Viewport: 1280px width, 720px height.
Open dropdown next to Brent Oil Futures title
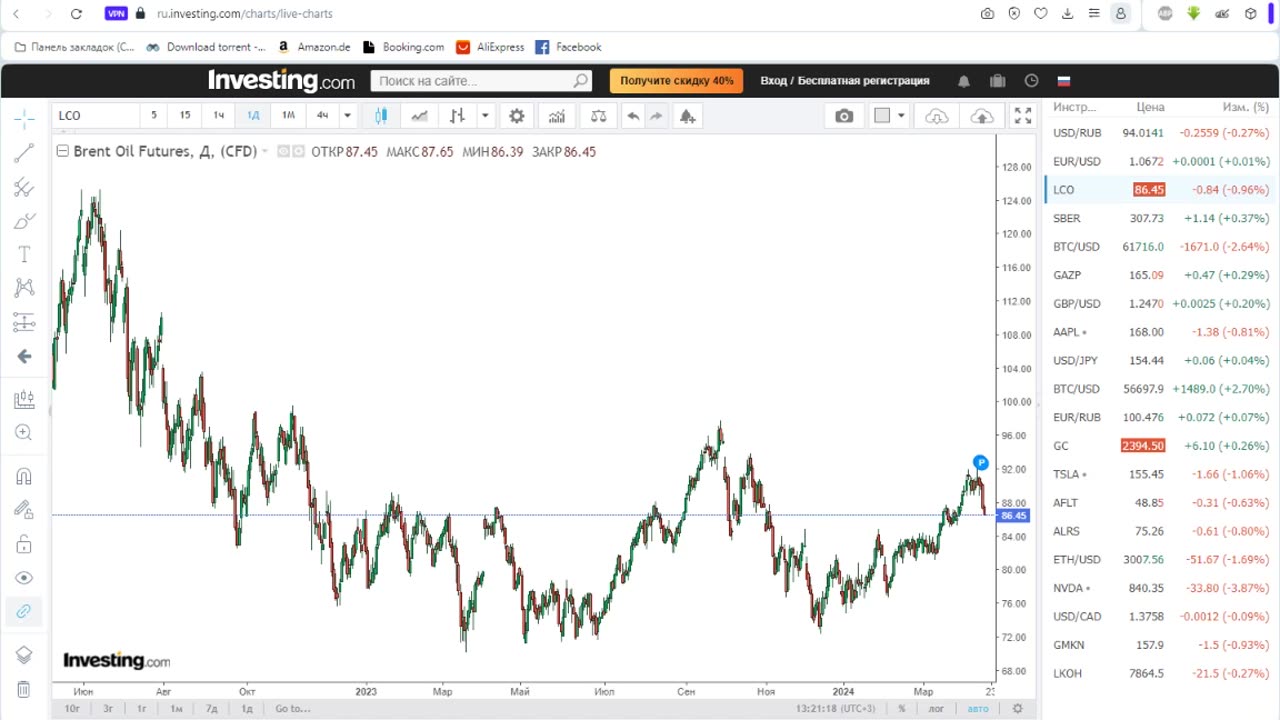point(266,152)
